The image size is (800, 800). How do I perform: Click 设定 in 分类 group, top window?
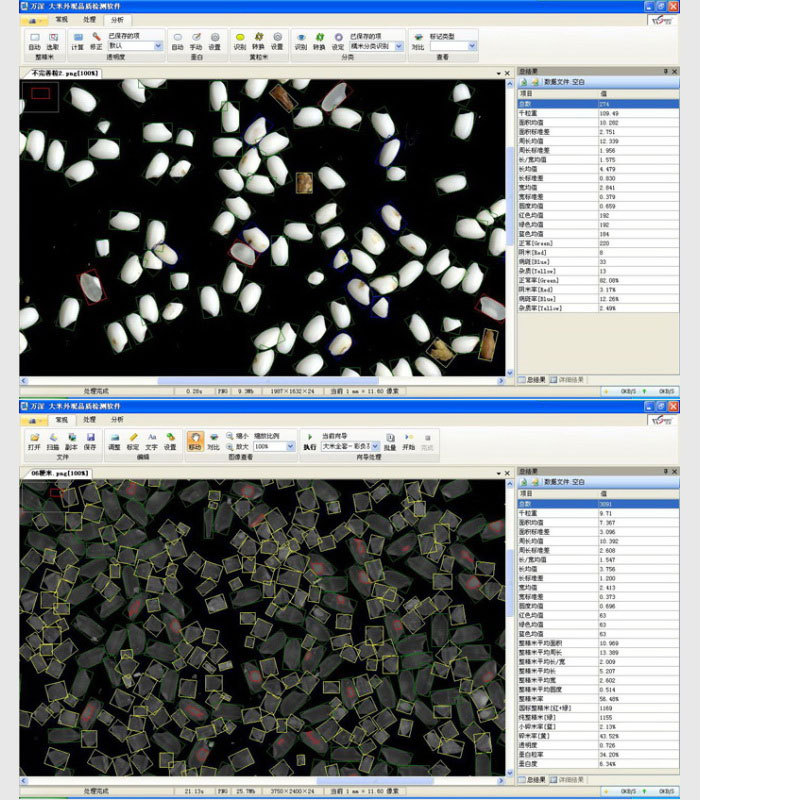tap(338, 41)
